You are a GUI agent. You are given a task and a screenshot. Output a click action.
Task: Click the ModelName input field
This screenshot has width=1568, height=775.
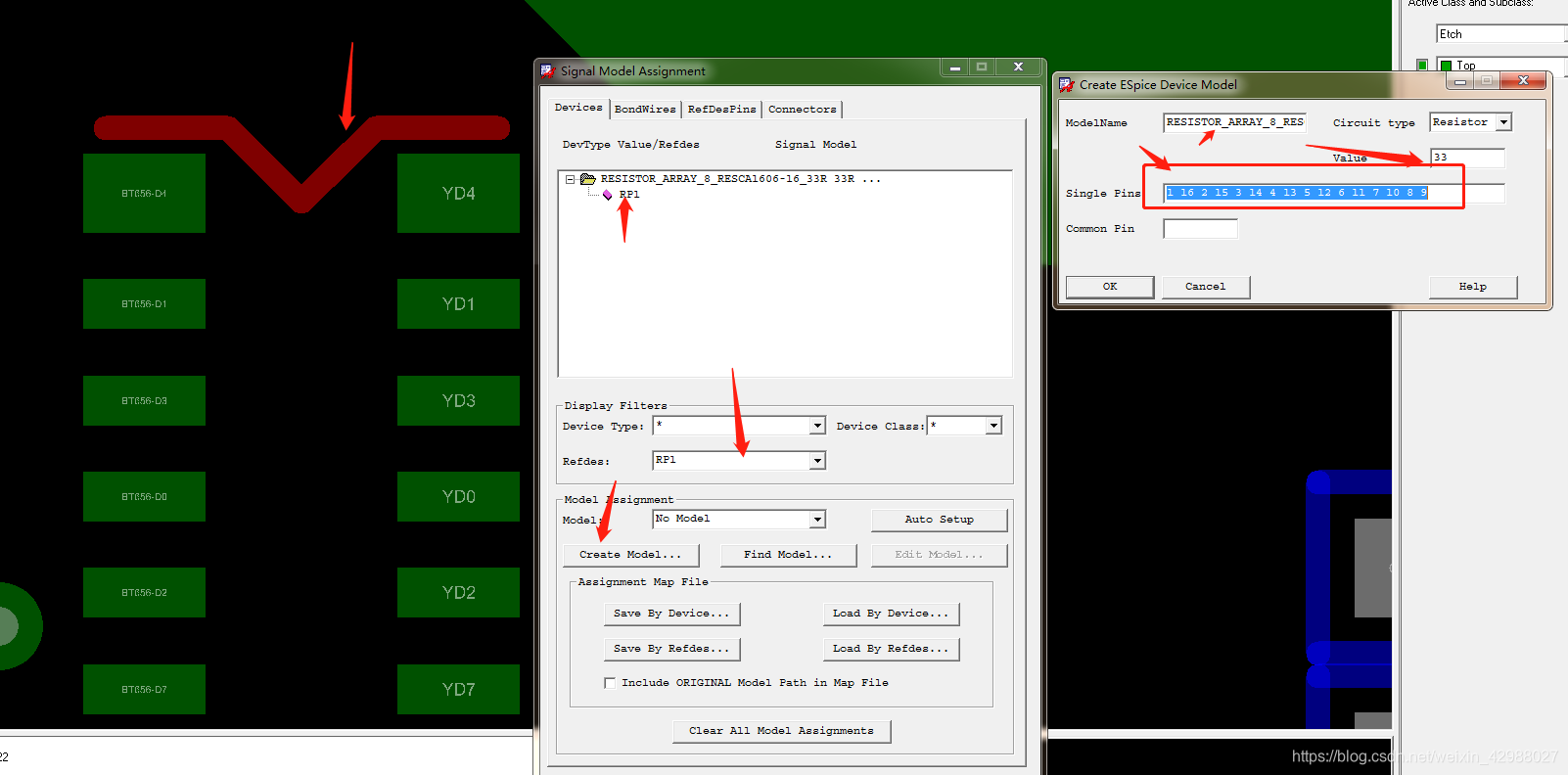(x=1234, y=122)
